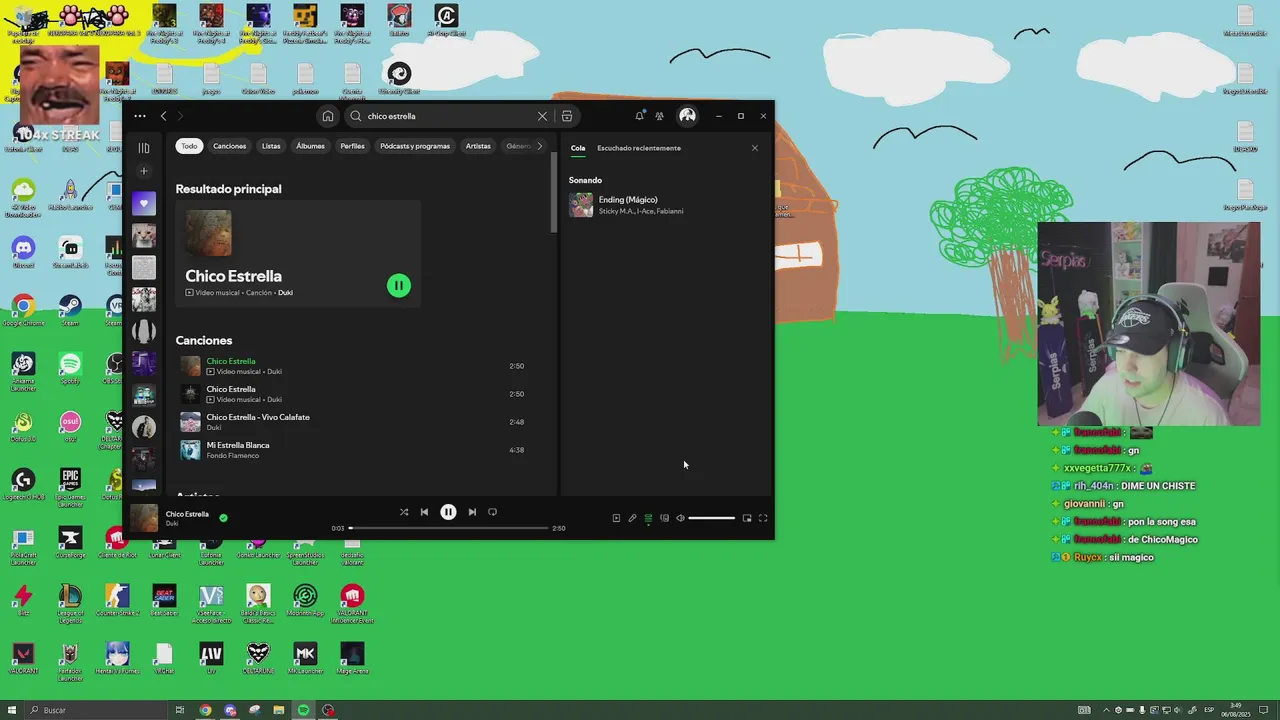Seek in the song progress bar
The image size is (1280, 720).
point(448,528)
